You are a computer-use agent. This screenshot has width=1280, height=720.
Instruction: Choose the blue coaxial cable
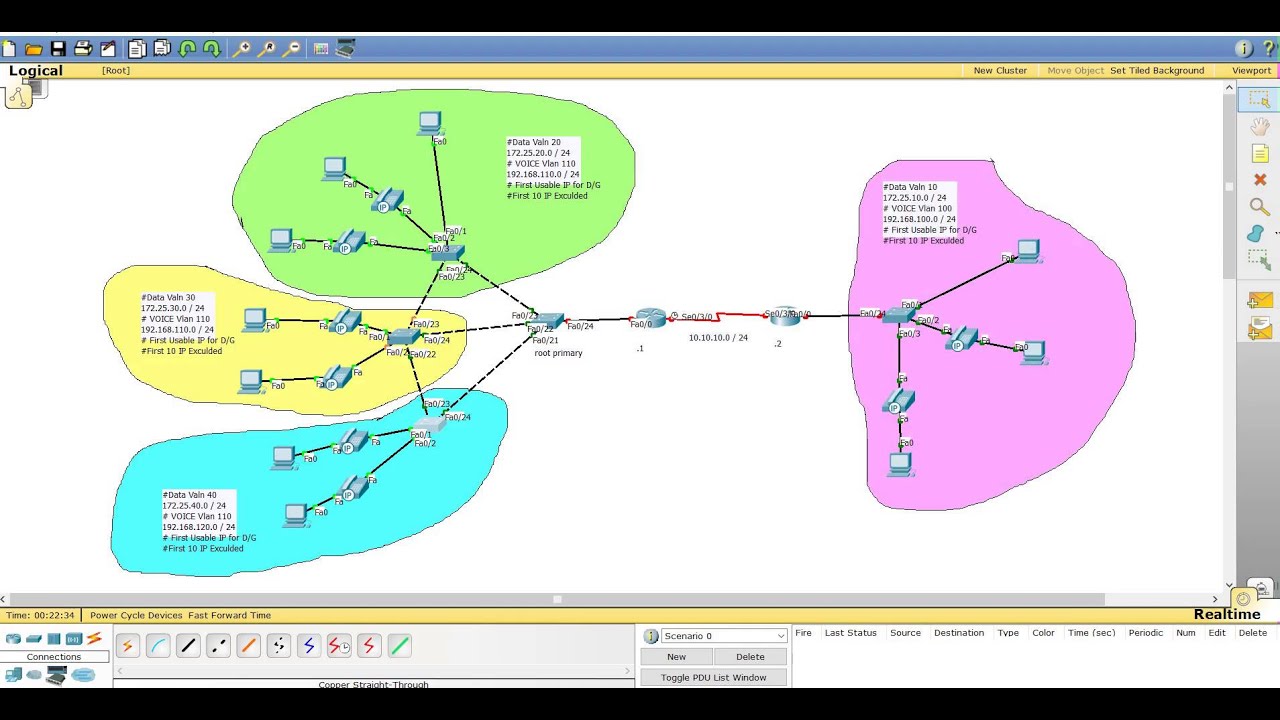(x=308, y=646)
